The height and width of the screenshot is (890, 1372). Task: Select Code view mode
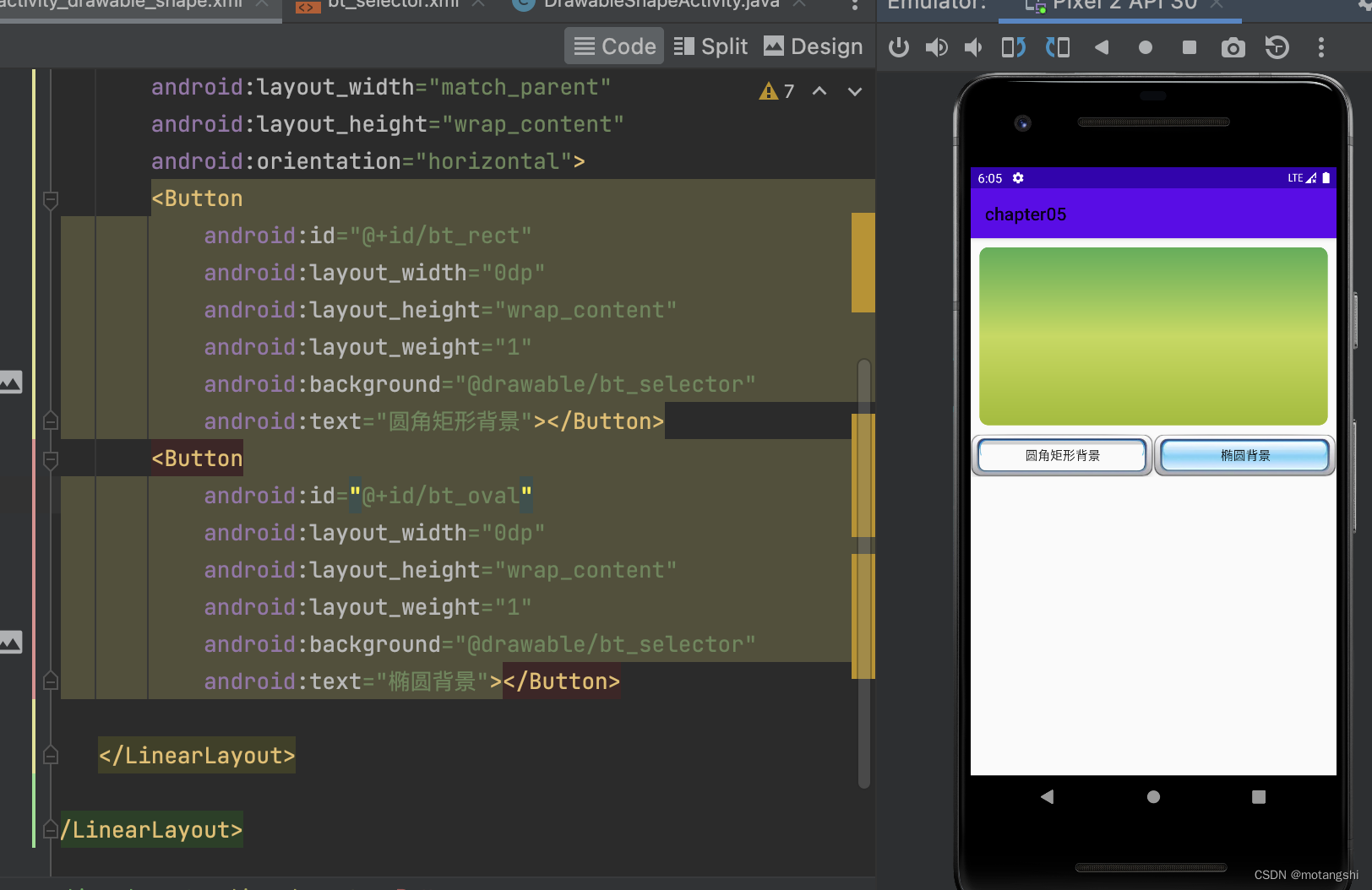point(613,46)
